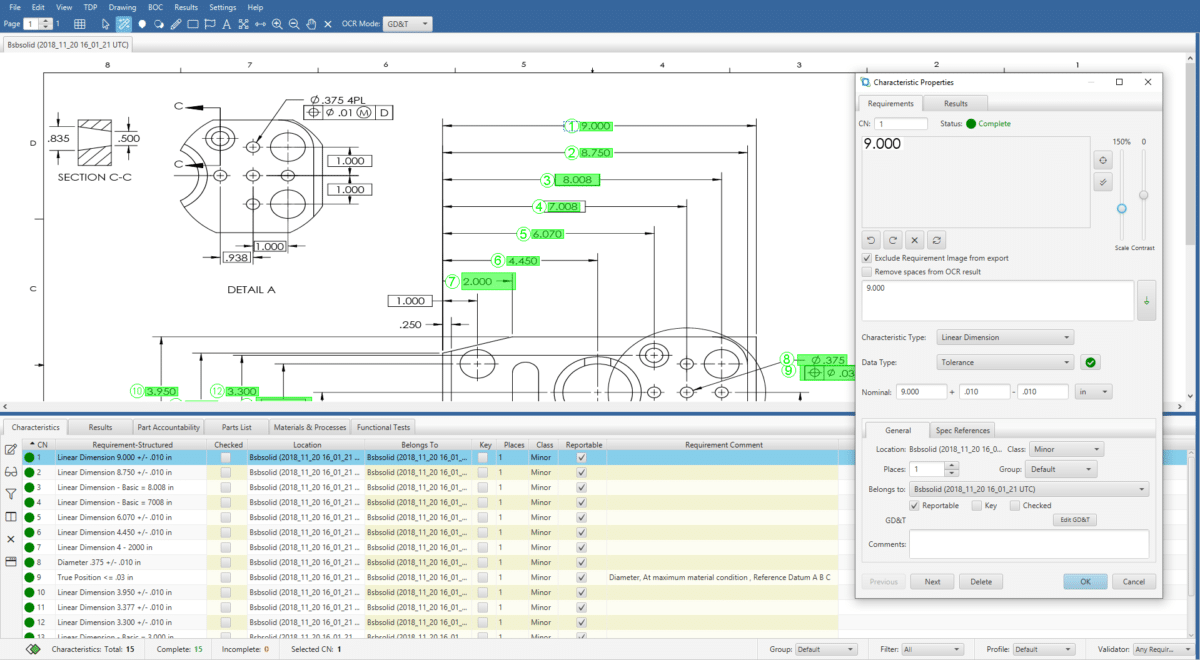Click the glasses icon in left sidebar
1200x660 pixels.
pos(11,472)
